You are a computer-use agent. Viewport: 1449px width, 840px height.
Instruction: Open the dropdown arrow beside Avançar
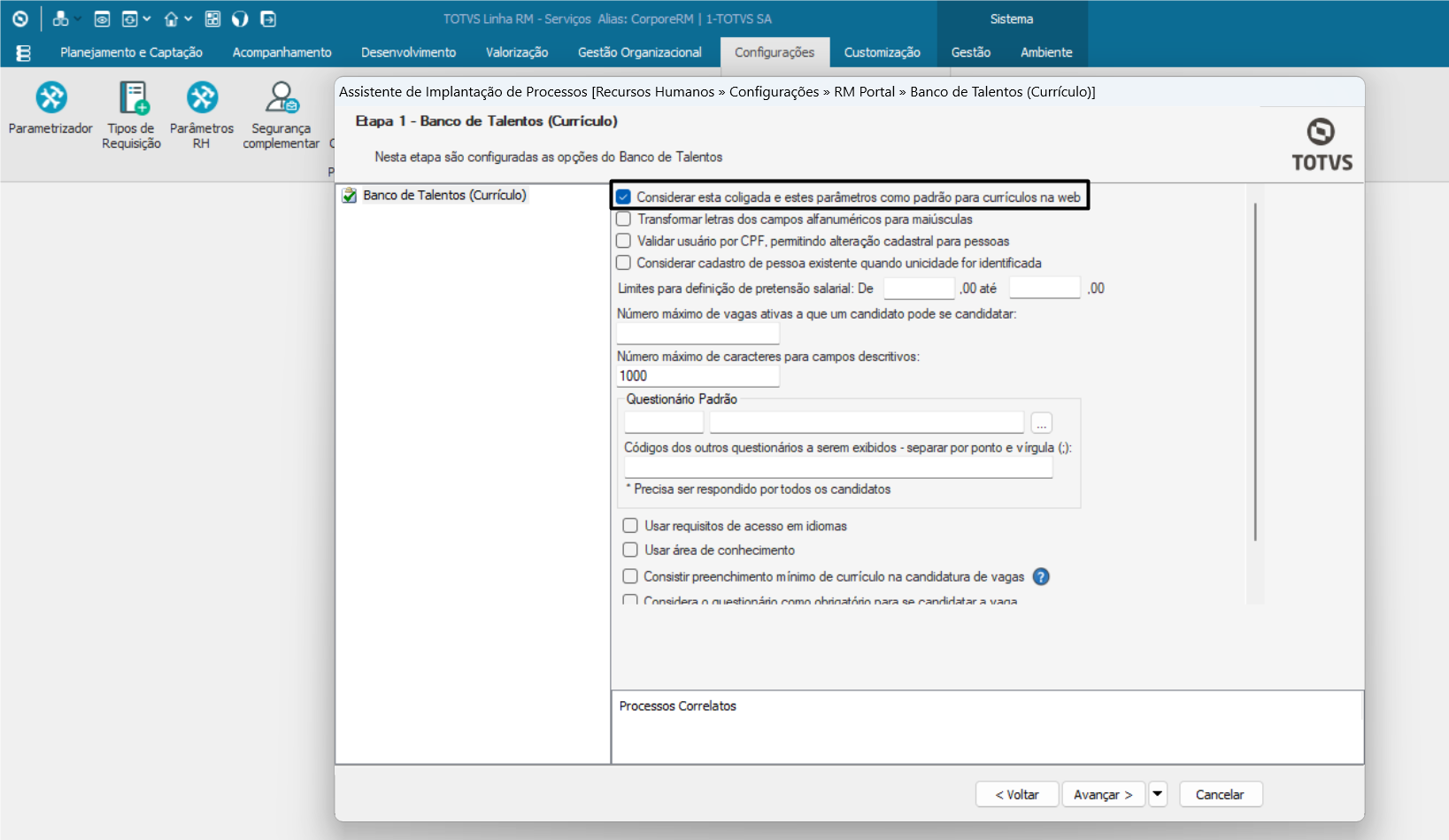[x=1158, y=794]
